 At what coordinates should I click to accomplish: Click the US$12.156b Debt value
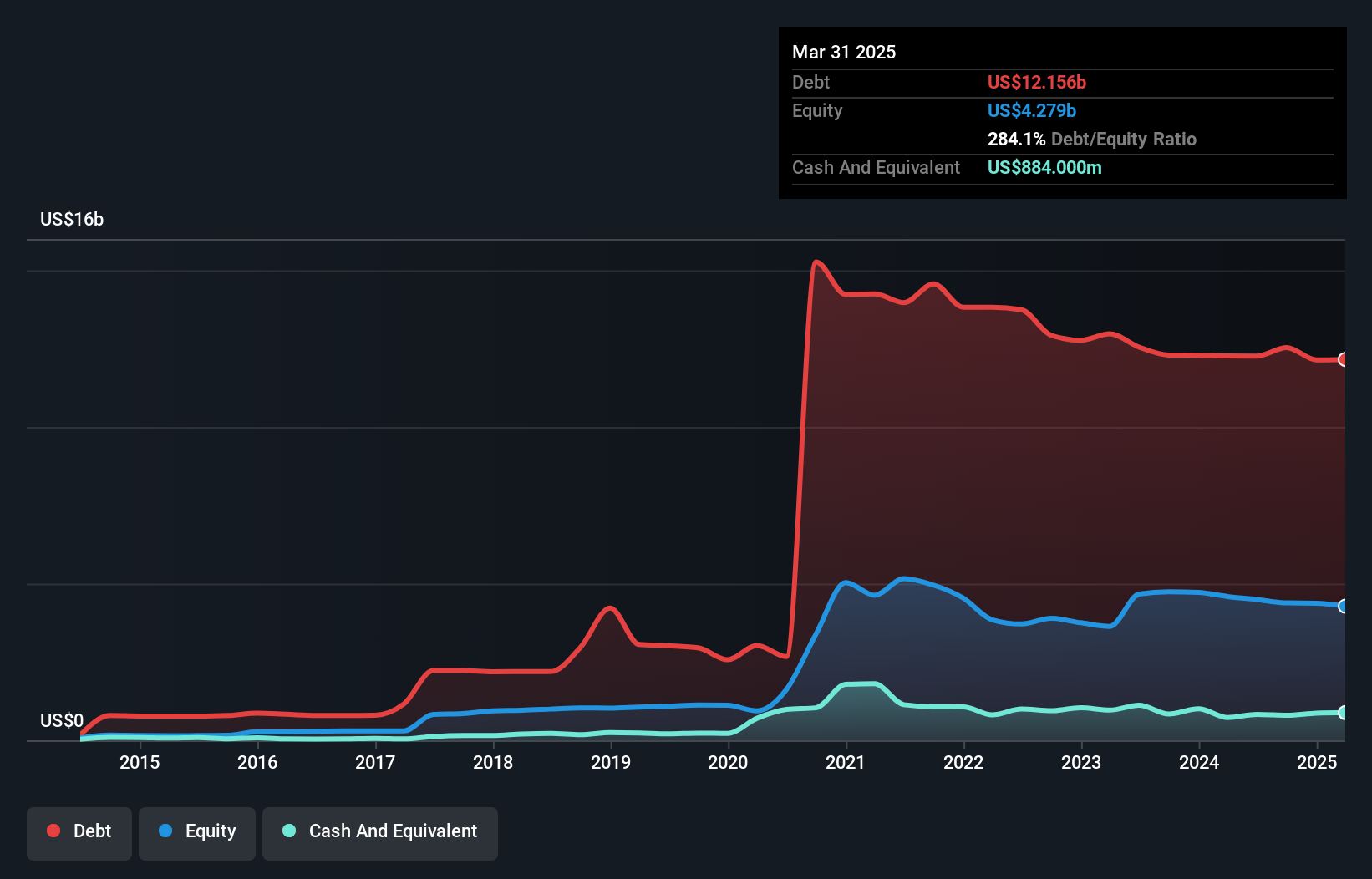click(x=1036, y=82)
